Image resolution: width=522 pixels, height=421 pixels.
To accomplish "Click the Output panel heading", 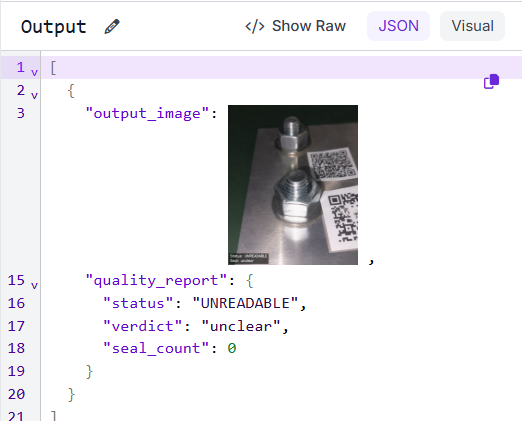I will [x=53, y=27].
